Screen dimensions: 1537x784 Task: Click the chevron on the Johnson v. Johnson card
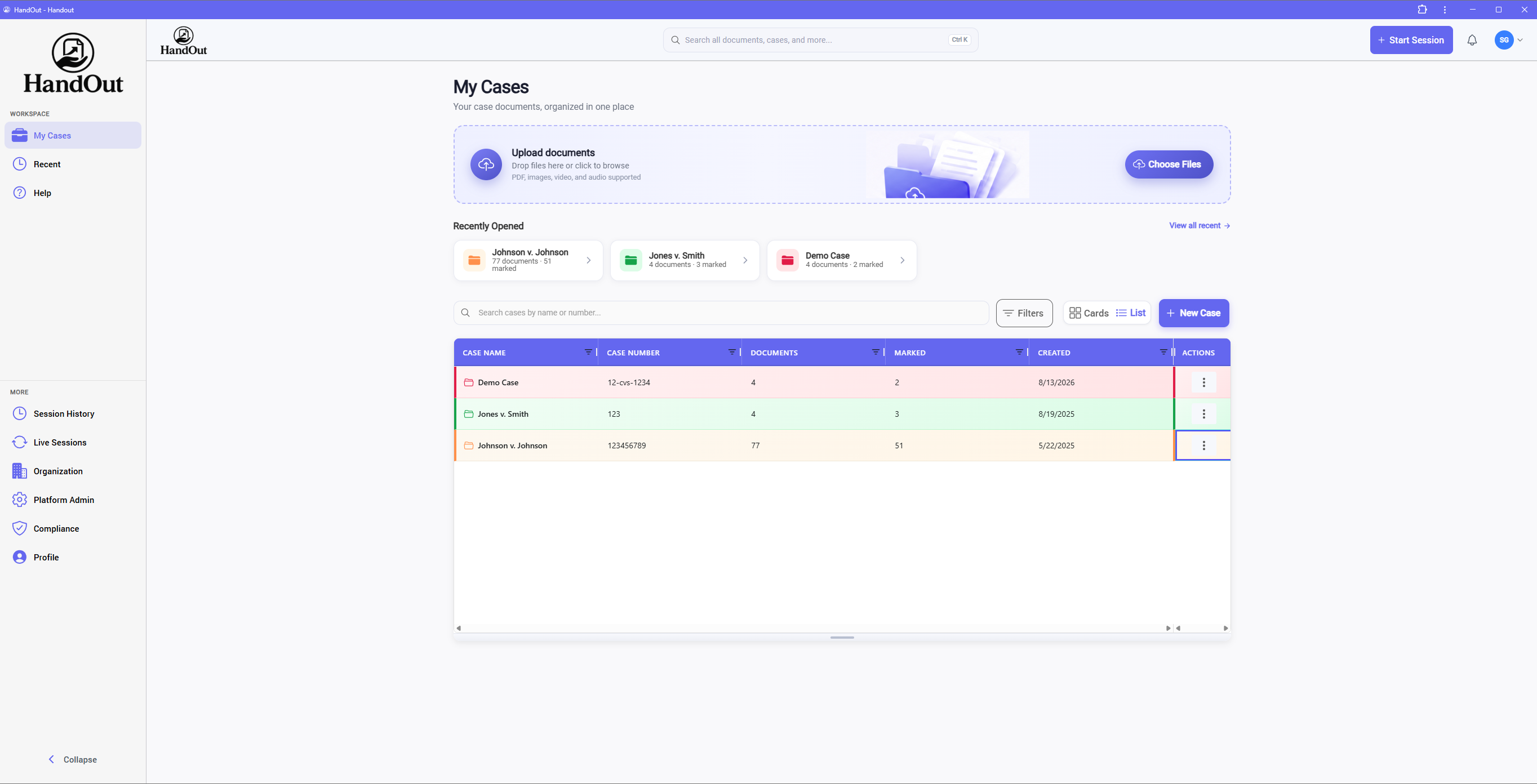click(588, 260)
